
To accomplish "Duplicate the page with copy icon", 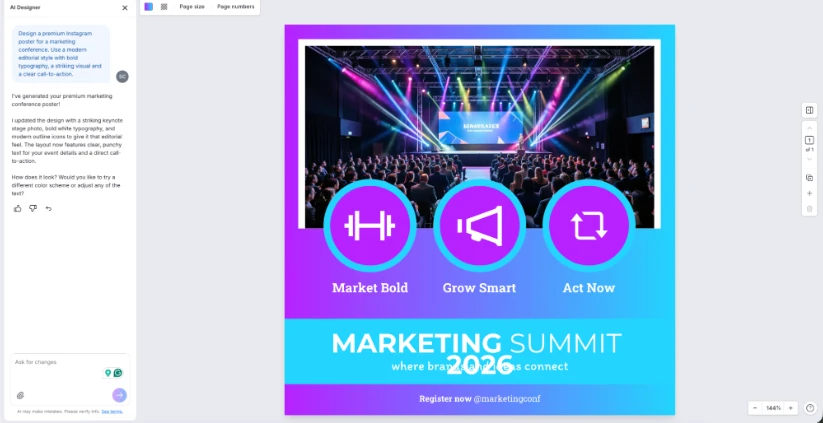I will point(809,177).
